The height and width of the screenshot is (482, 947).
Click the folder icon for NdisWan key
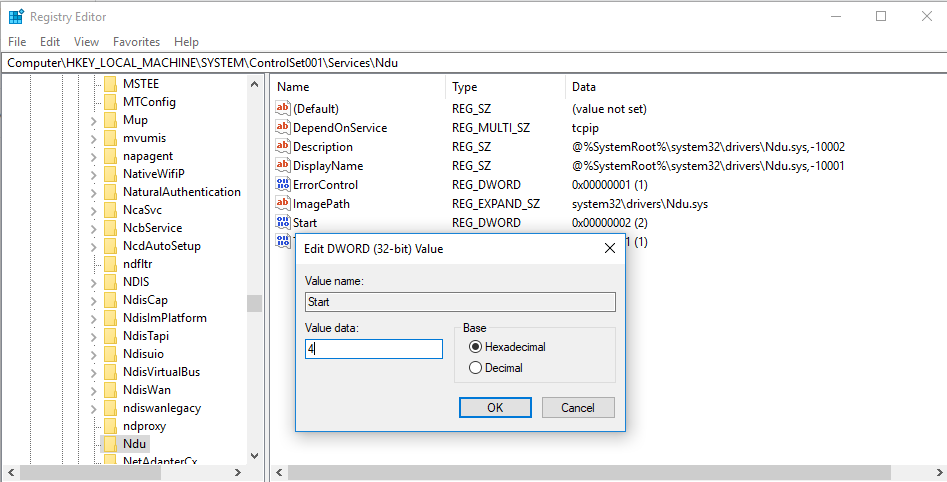110,390
